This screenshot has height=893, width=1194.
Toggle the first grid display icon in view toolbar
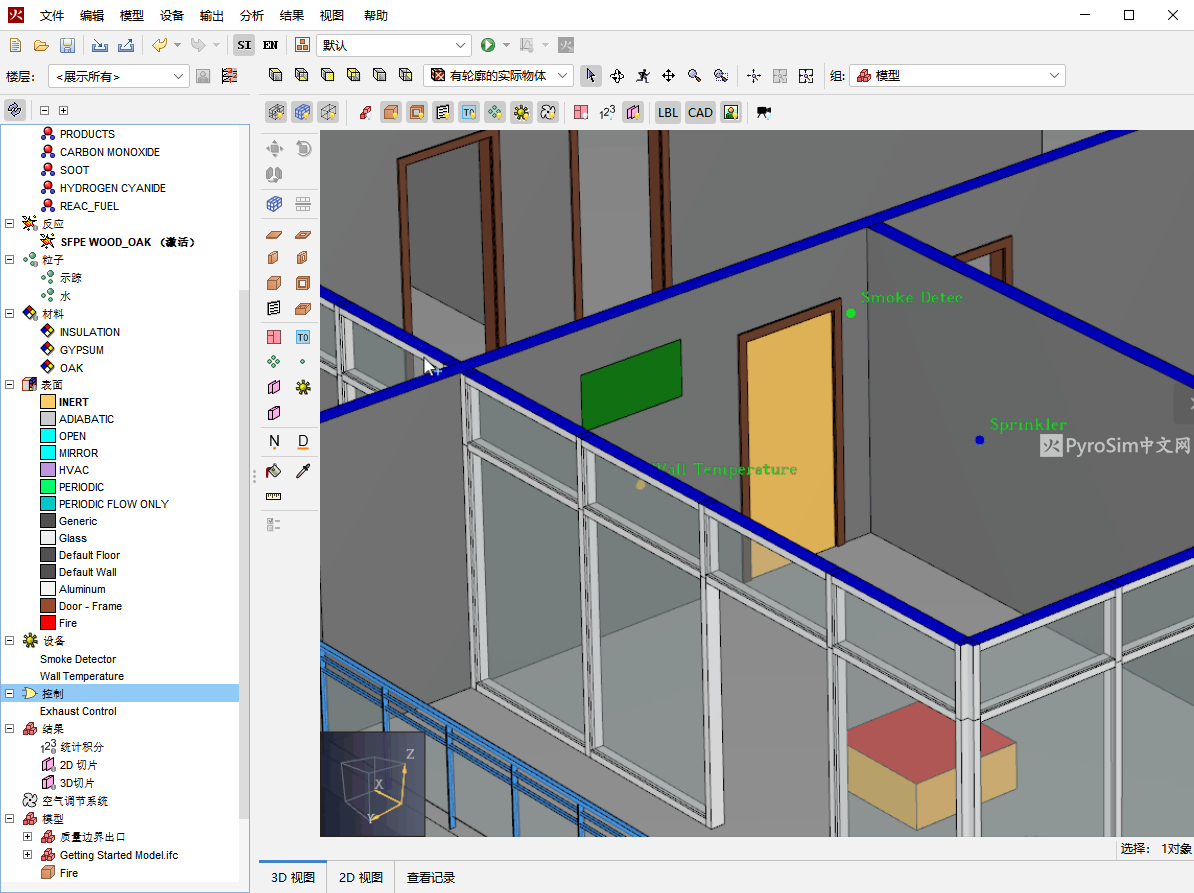coord(276,113)
